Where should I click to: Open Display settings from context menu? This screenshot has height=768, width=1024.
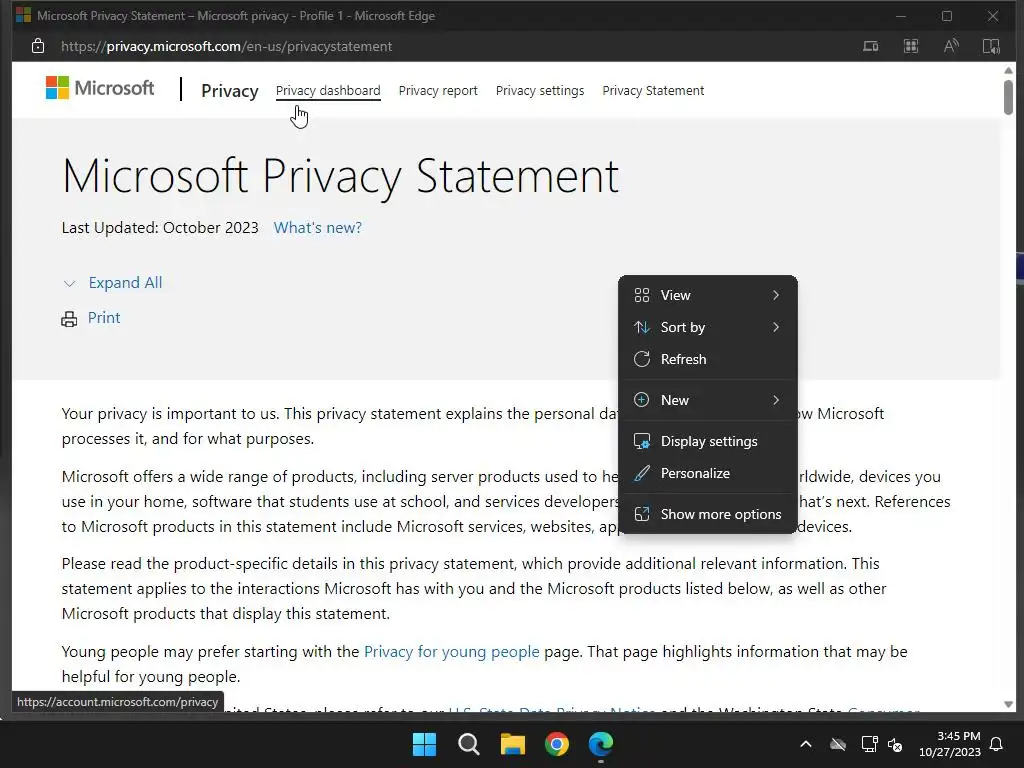pos(708,441)
